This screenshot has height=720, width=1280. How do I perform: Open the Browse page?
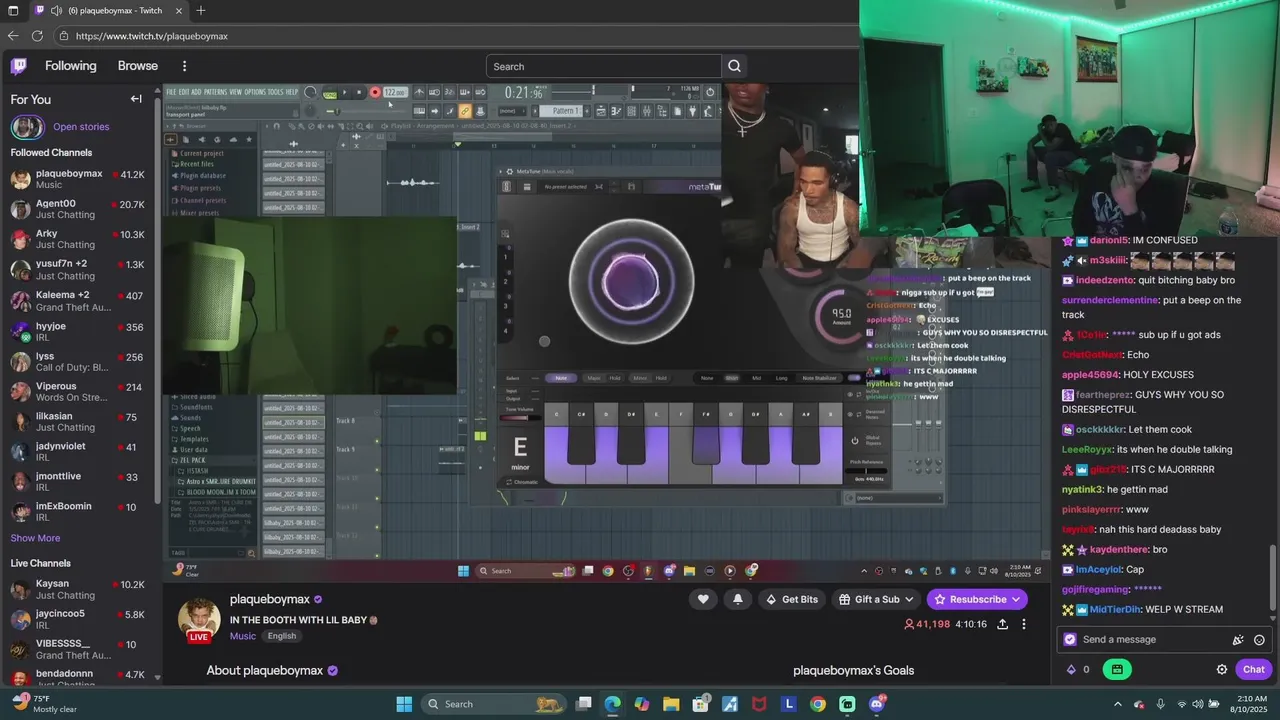coord(138,66)
